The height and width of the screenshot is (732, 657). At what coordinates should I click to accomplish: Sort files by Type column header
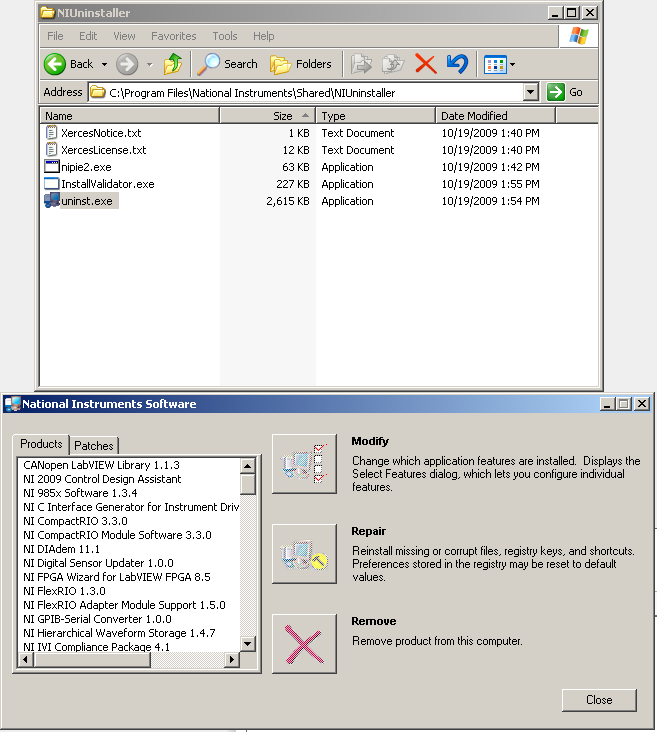click(x=375, y=115)
